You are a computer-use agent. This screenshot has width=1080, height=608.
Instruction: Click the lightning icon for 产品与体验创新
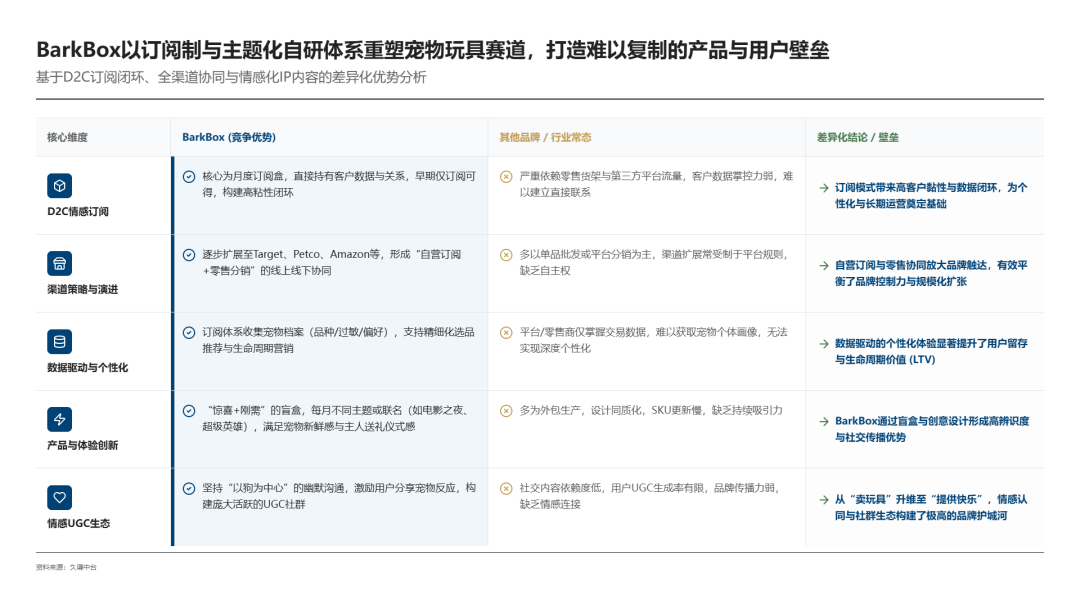60,417
